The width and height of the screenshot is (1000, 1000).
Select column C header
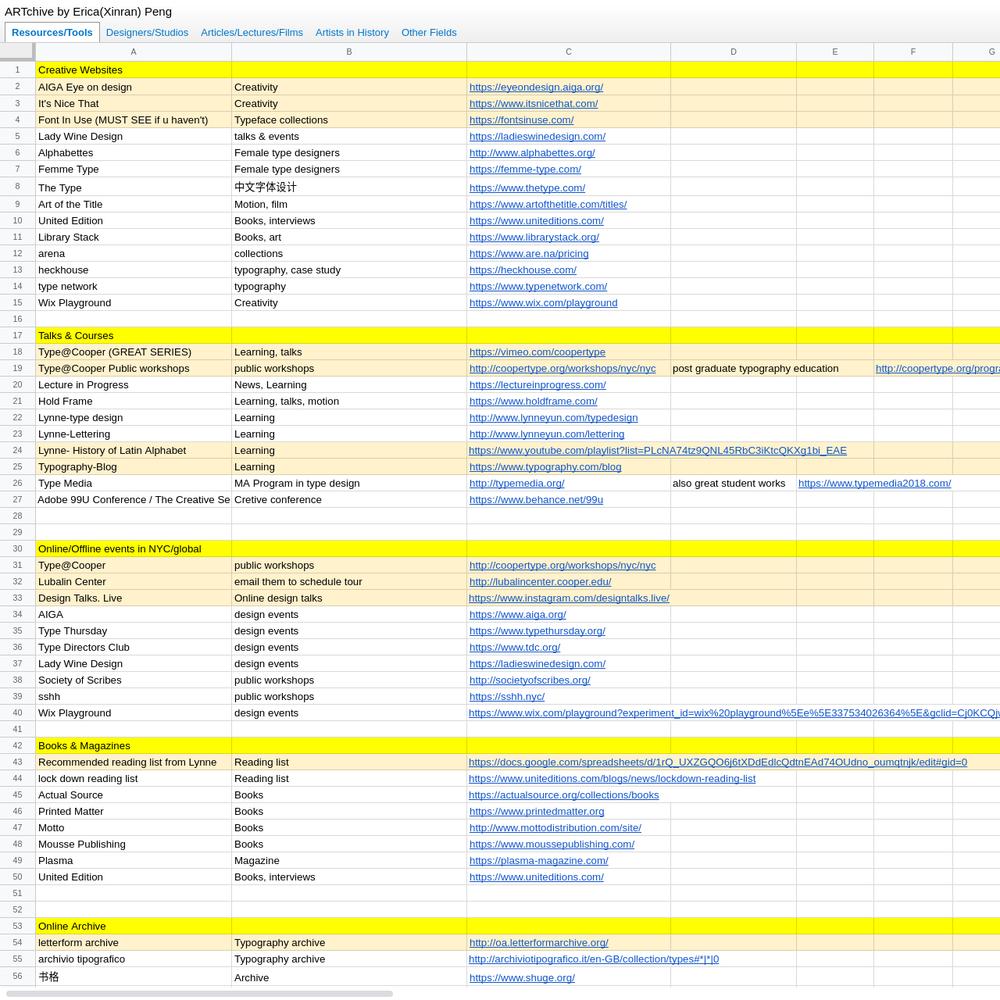coord(568,52)
